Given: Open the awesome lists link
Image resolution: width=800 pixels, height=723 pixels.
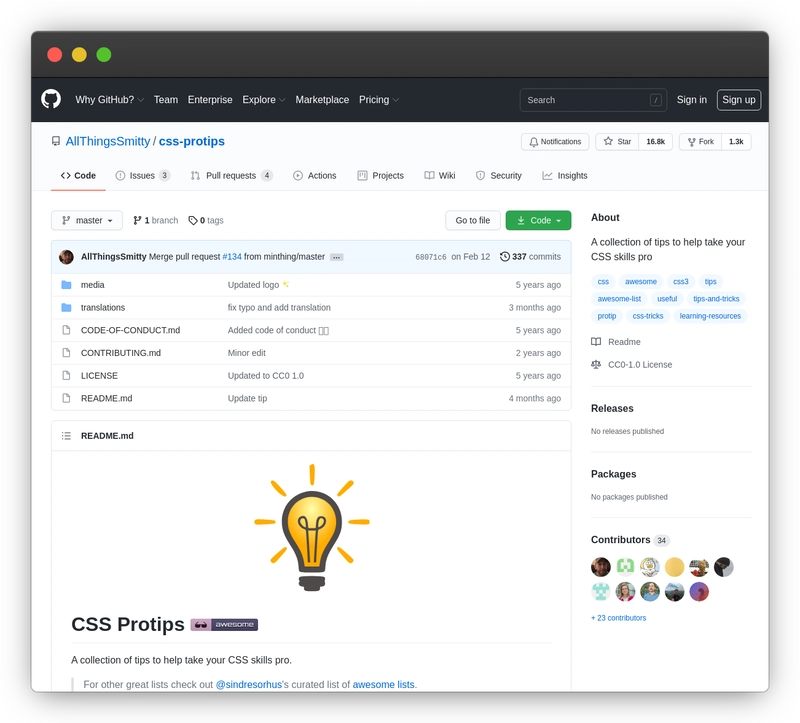Looking at the screenshot, I should [383, 684].
